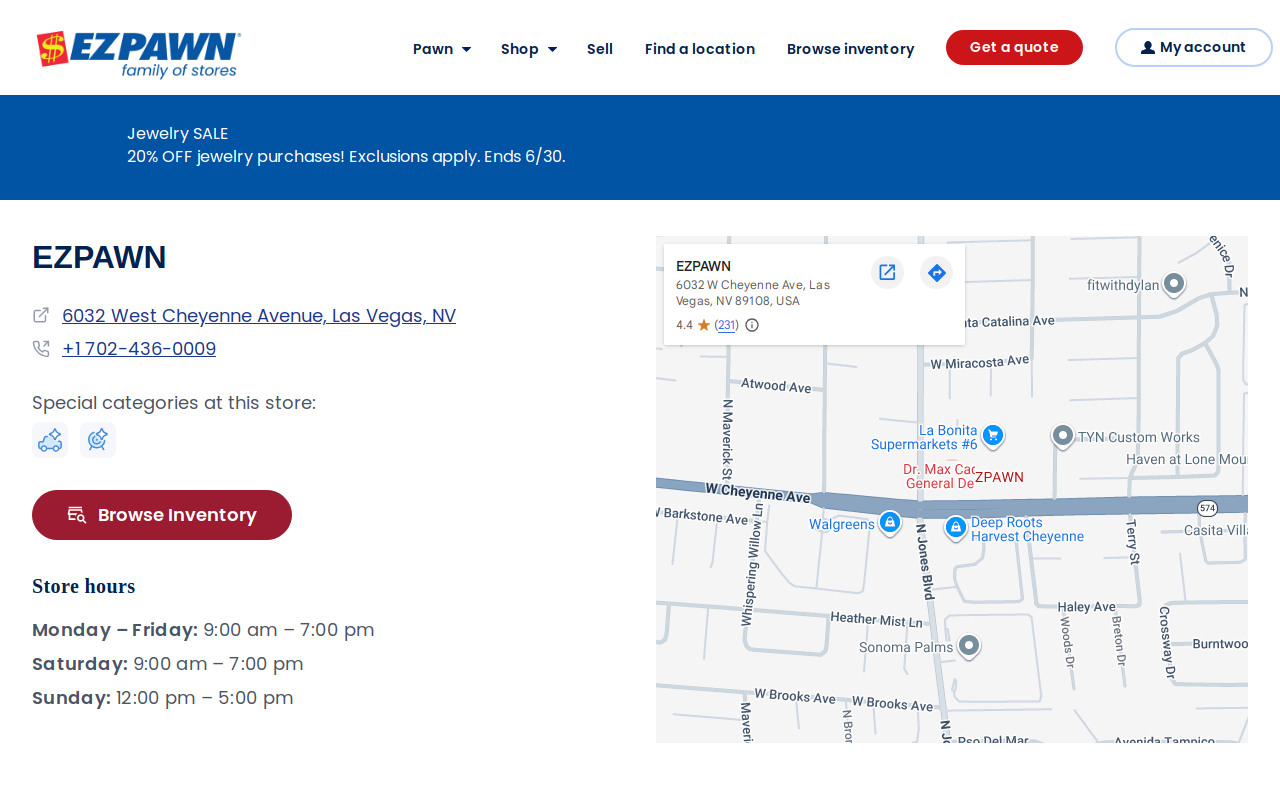Click Deep Roots Harvest map pin
Screen dimensions: 1280x800
pos(956,527)
